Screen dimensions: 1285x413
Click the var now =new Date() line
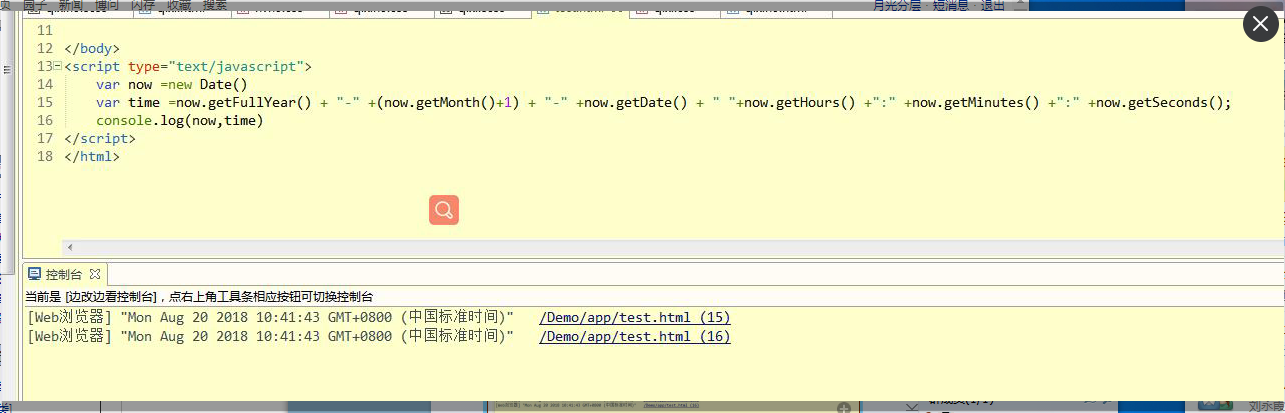click(x=172, y=84)
